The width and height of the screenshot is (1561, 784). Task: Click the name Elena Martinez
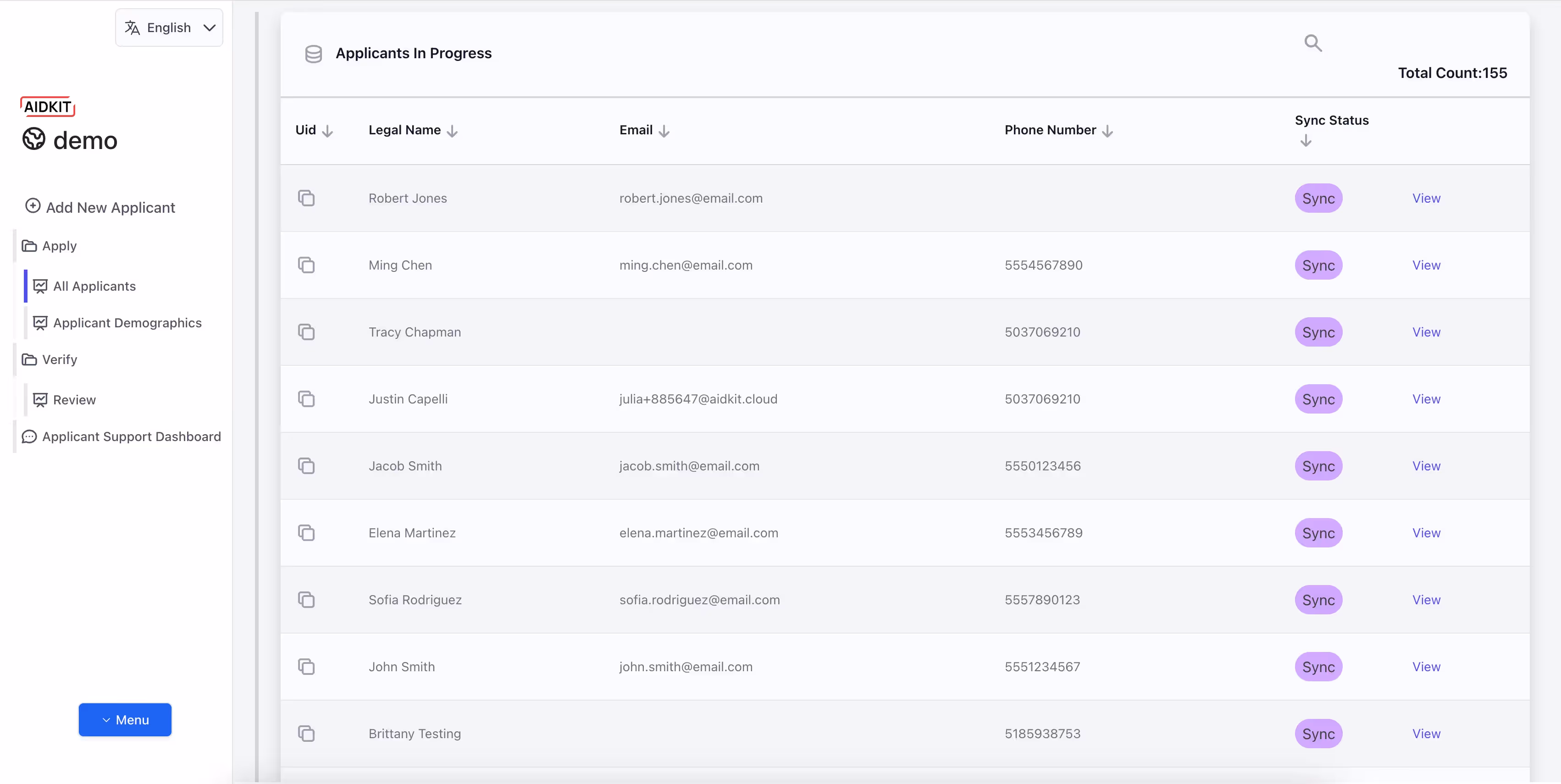(x=412, y=533)
